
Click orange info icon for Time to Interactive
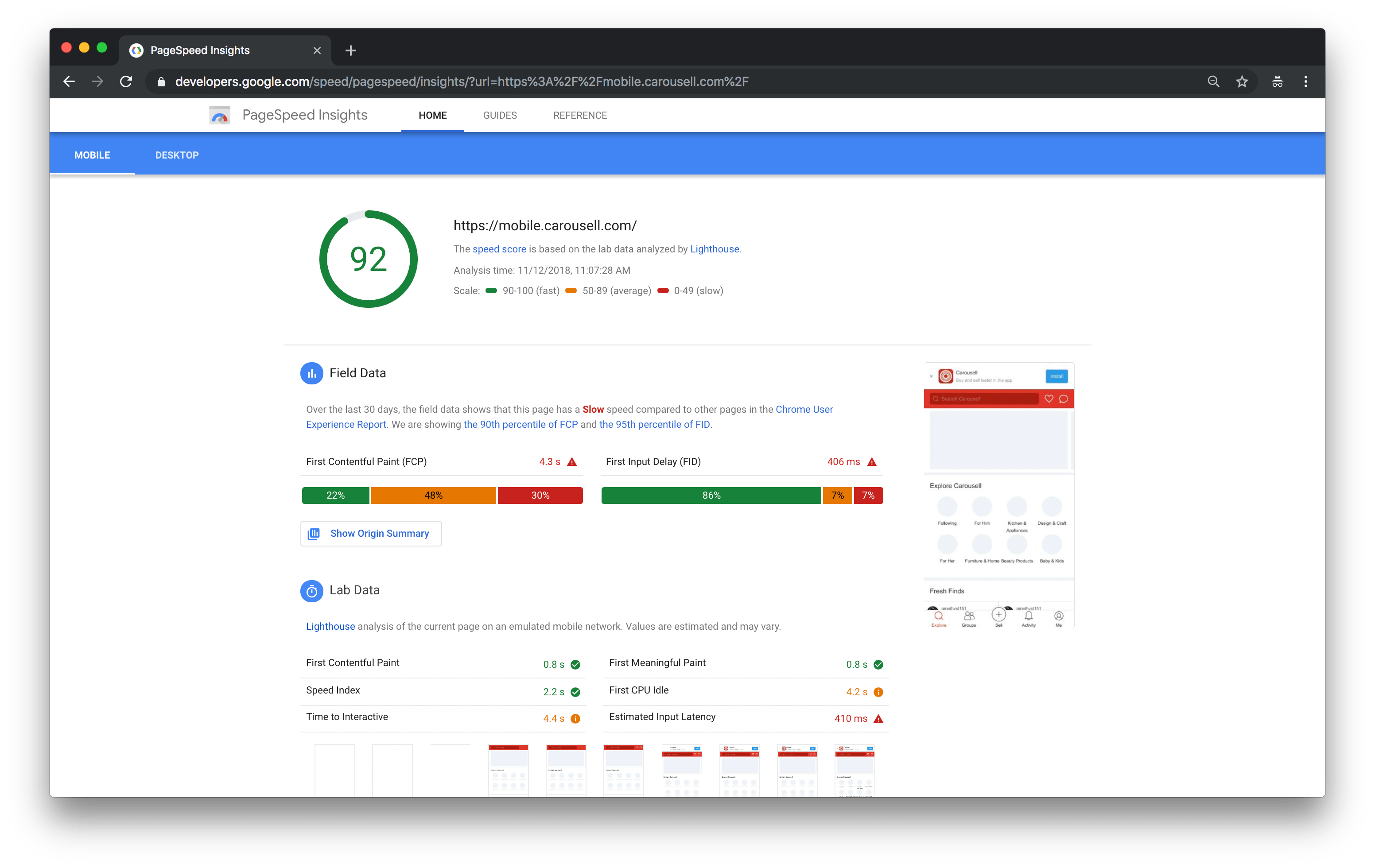575,718
